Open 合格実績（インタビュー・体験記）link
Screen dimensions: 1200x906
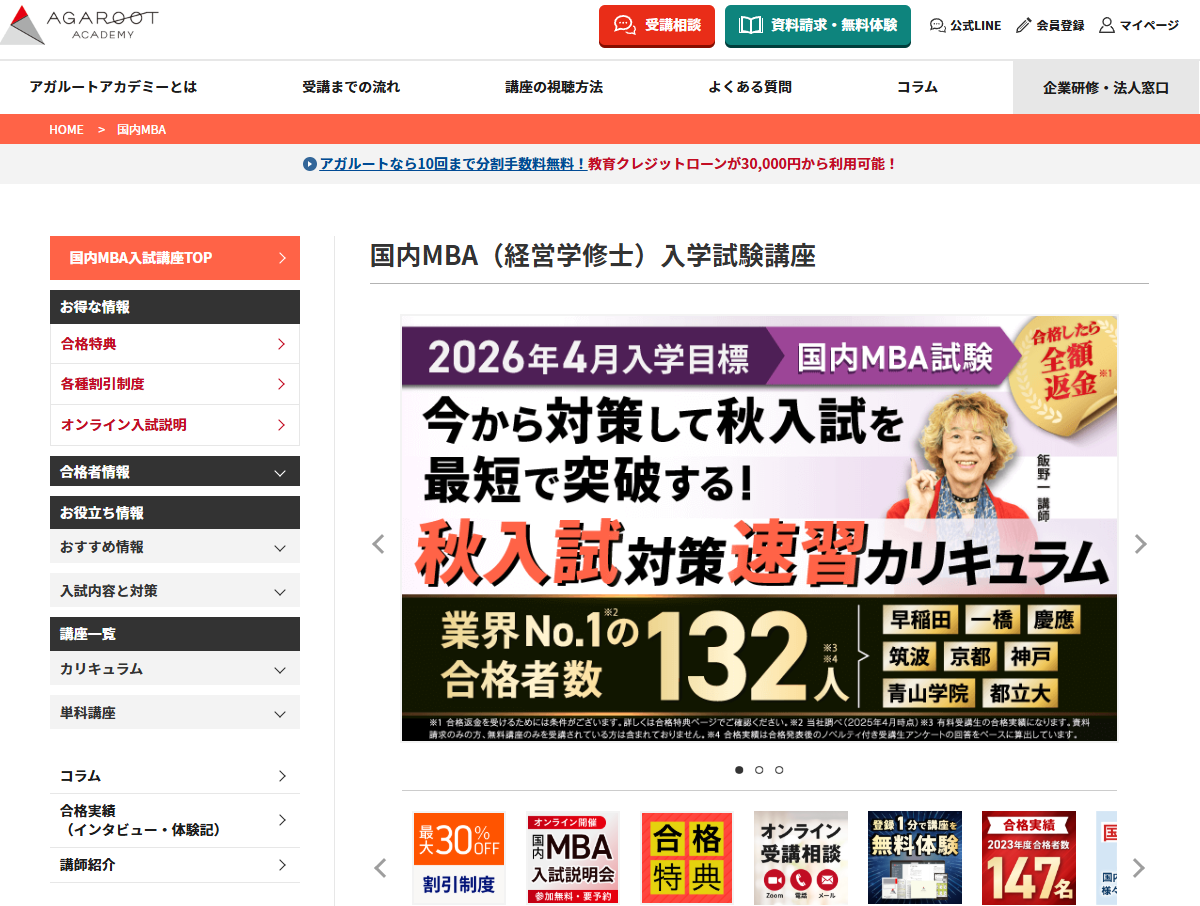[x=175, y=820]
